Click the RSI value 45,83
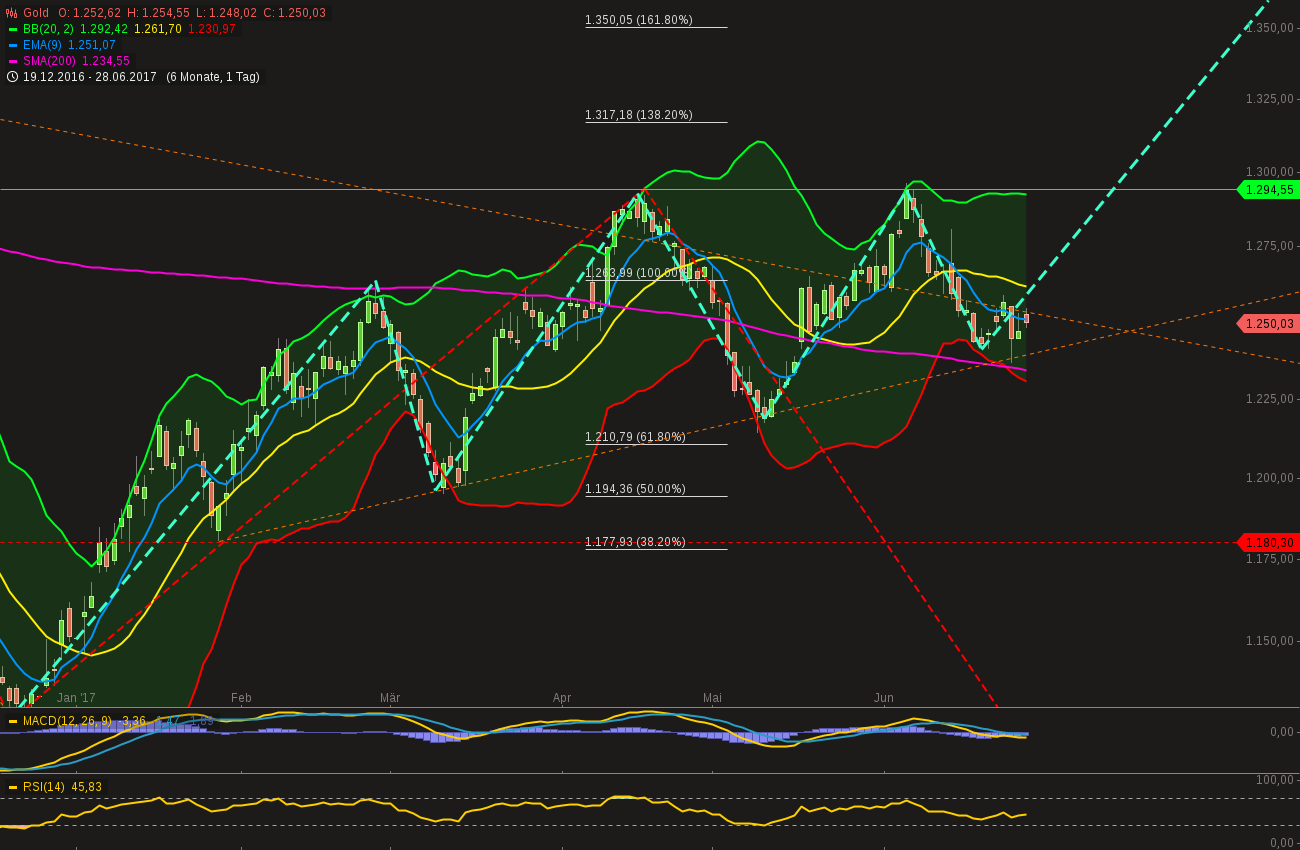 [86, 787]
